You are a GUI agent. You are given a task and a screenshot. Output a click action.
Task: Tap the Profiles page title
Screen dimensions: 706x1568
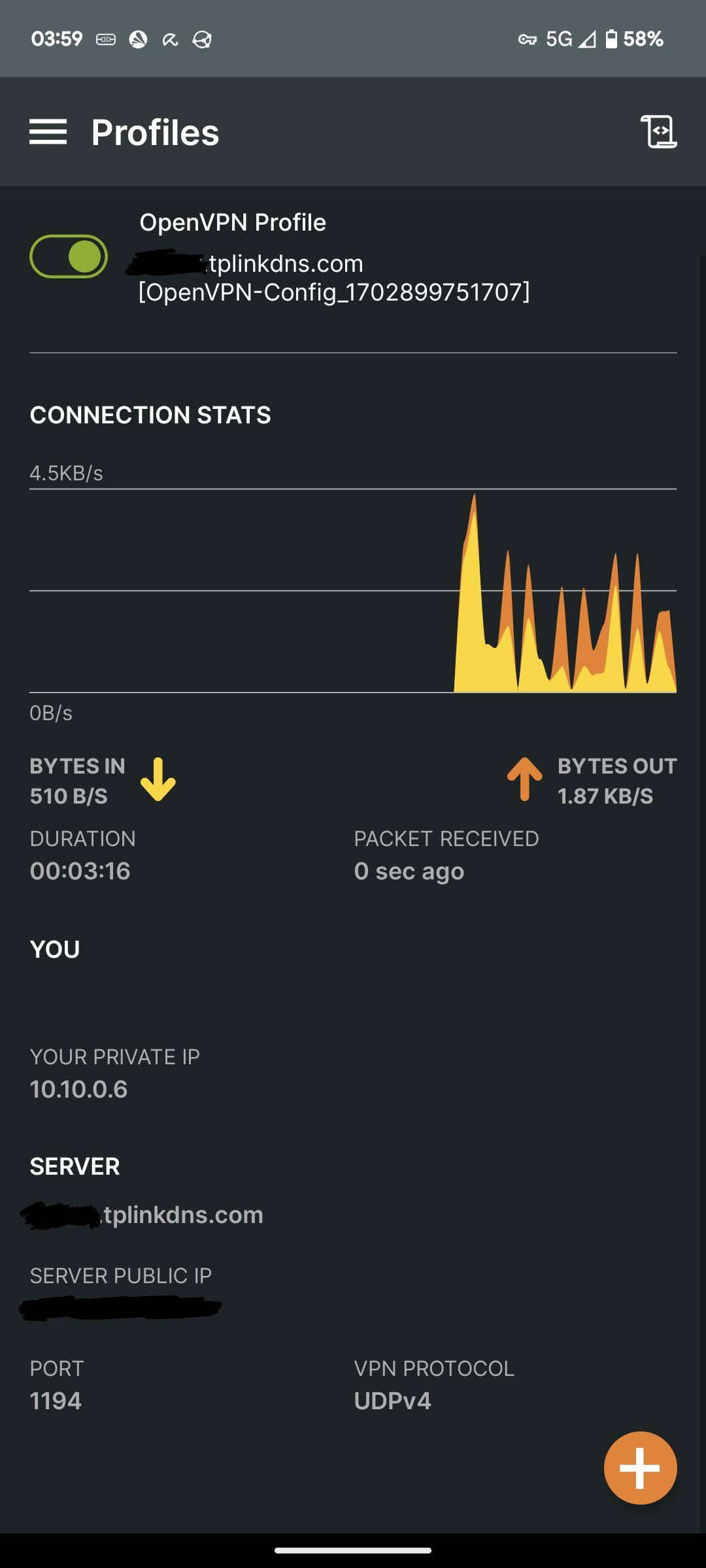[155, 133]
